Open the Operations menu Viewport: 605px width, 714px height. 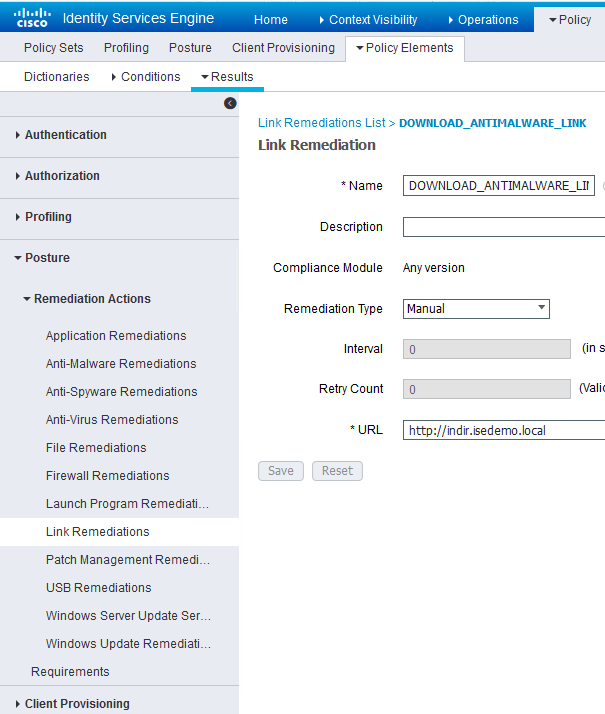pos(483,20)
